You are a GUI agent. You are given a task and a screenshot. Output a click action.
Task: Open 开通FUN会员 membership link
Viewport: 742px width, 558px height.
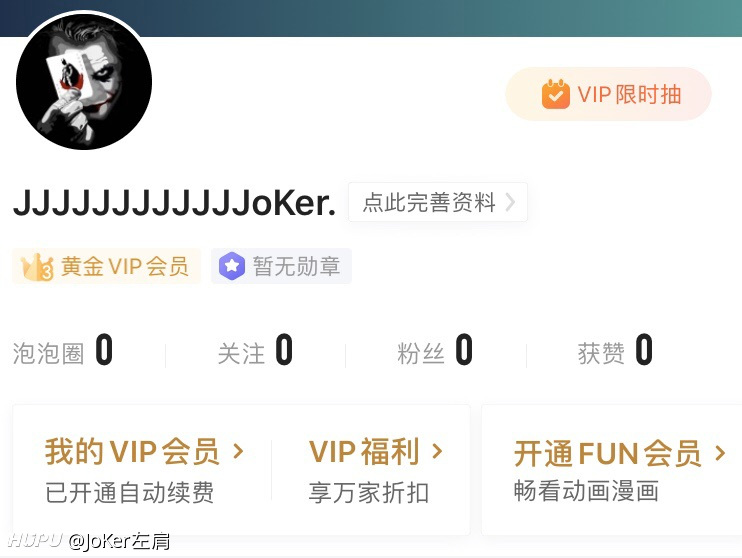(x=620, y=470)
